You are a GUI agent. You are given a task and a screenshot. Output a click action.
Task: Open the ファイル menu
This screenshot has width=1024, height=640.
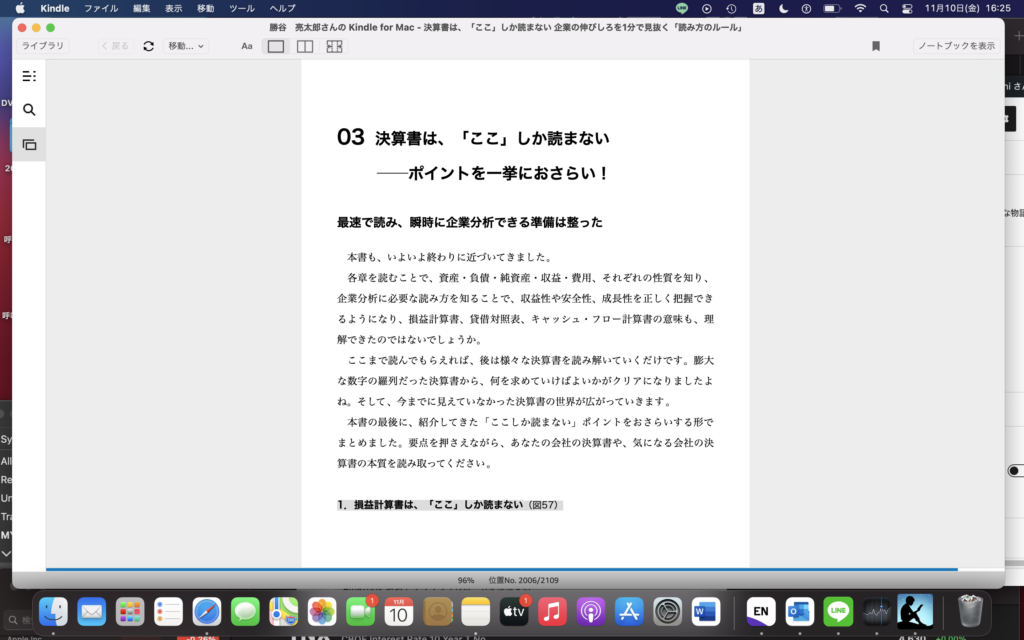point(100,8)
